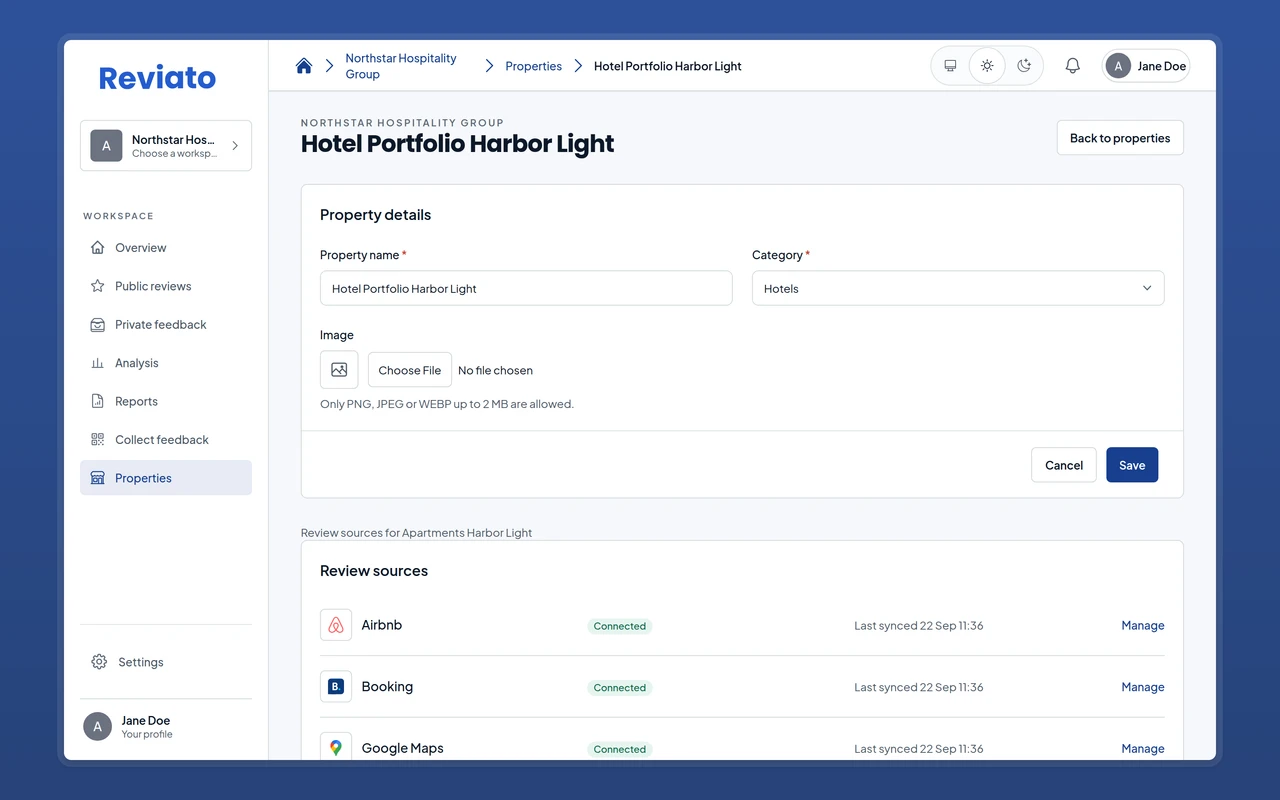Open the Category dropdown
The height and width of the screenshot is (800, 1280).
click(x=958, y=288)
